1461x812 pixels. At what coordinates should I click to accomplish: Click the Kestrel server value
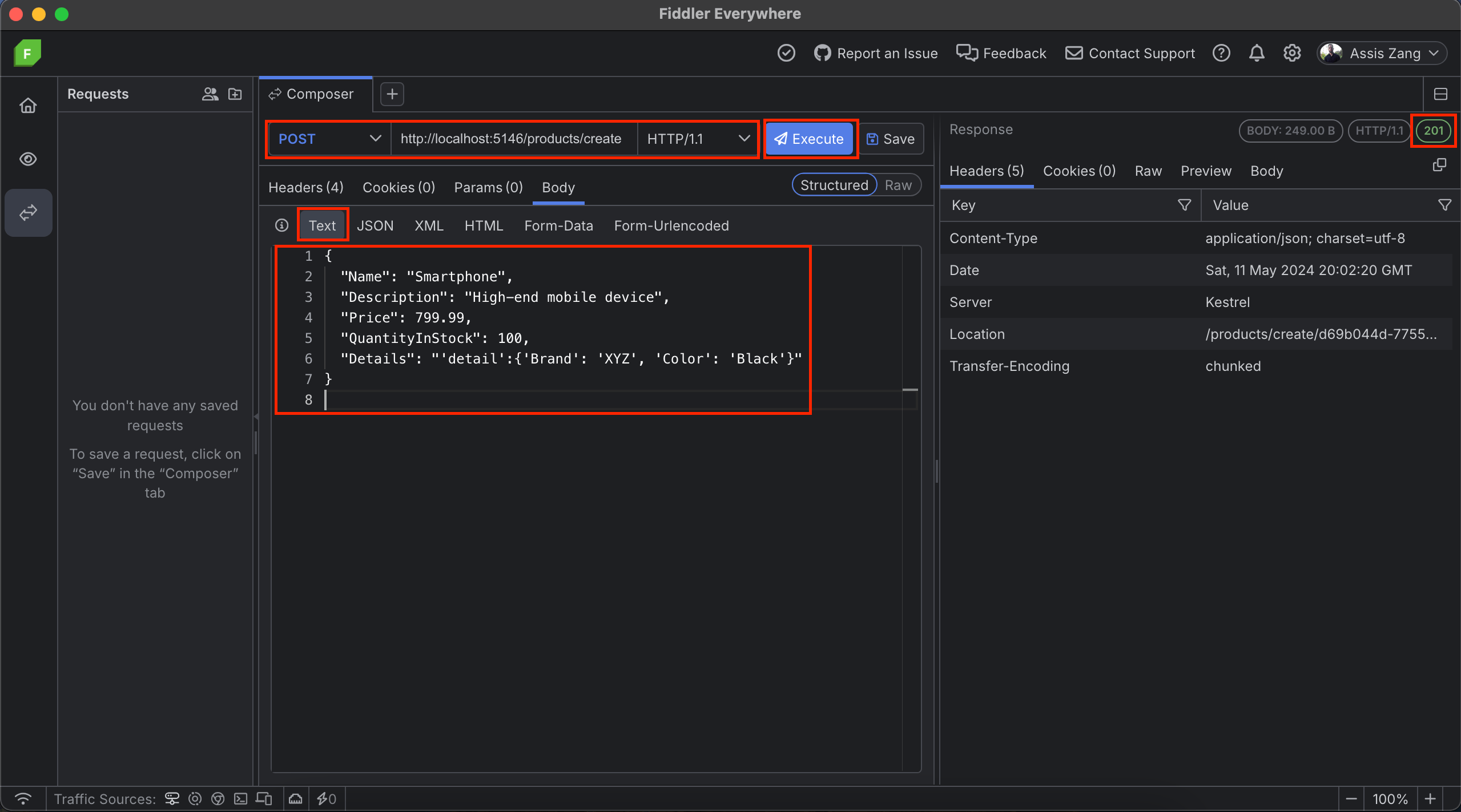[1227, 302]
